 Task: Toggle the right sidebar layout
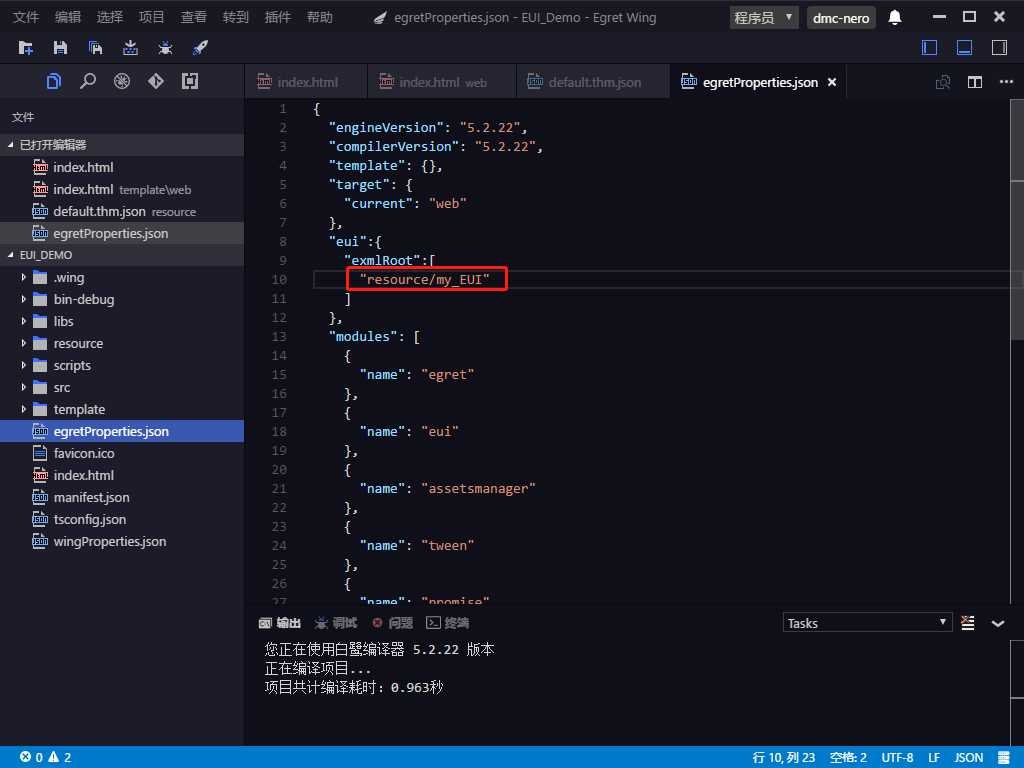pos(999,48)
